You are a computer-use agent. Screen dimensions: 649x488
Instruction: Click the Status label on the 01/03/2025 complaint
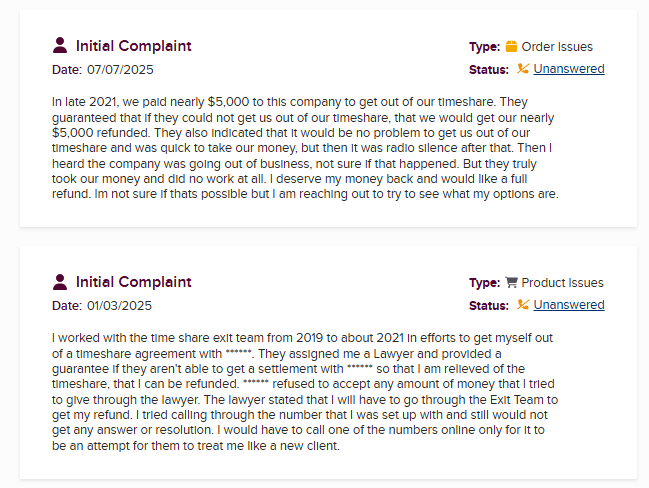[489, 306]
